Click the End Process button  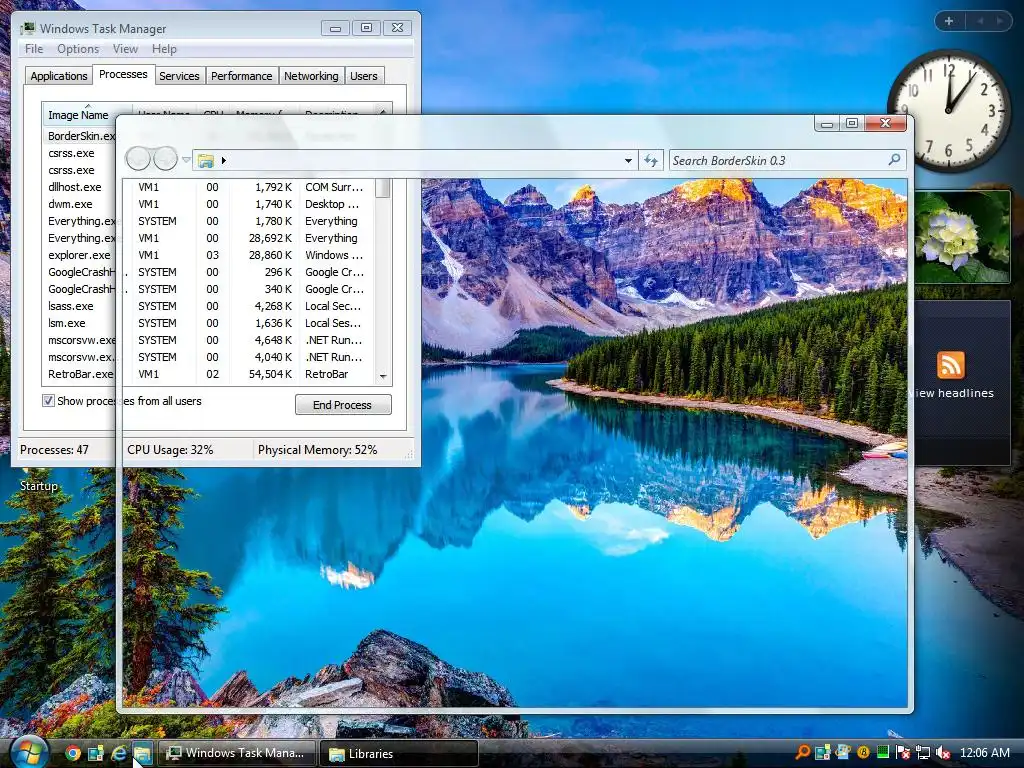click(x=343, y=405)
